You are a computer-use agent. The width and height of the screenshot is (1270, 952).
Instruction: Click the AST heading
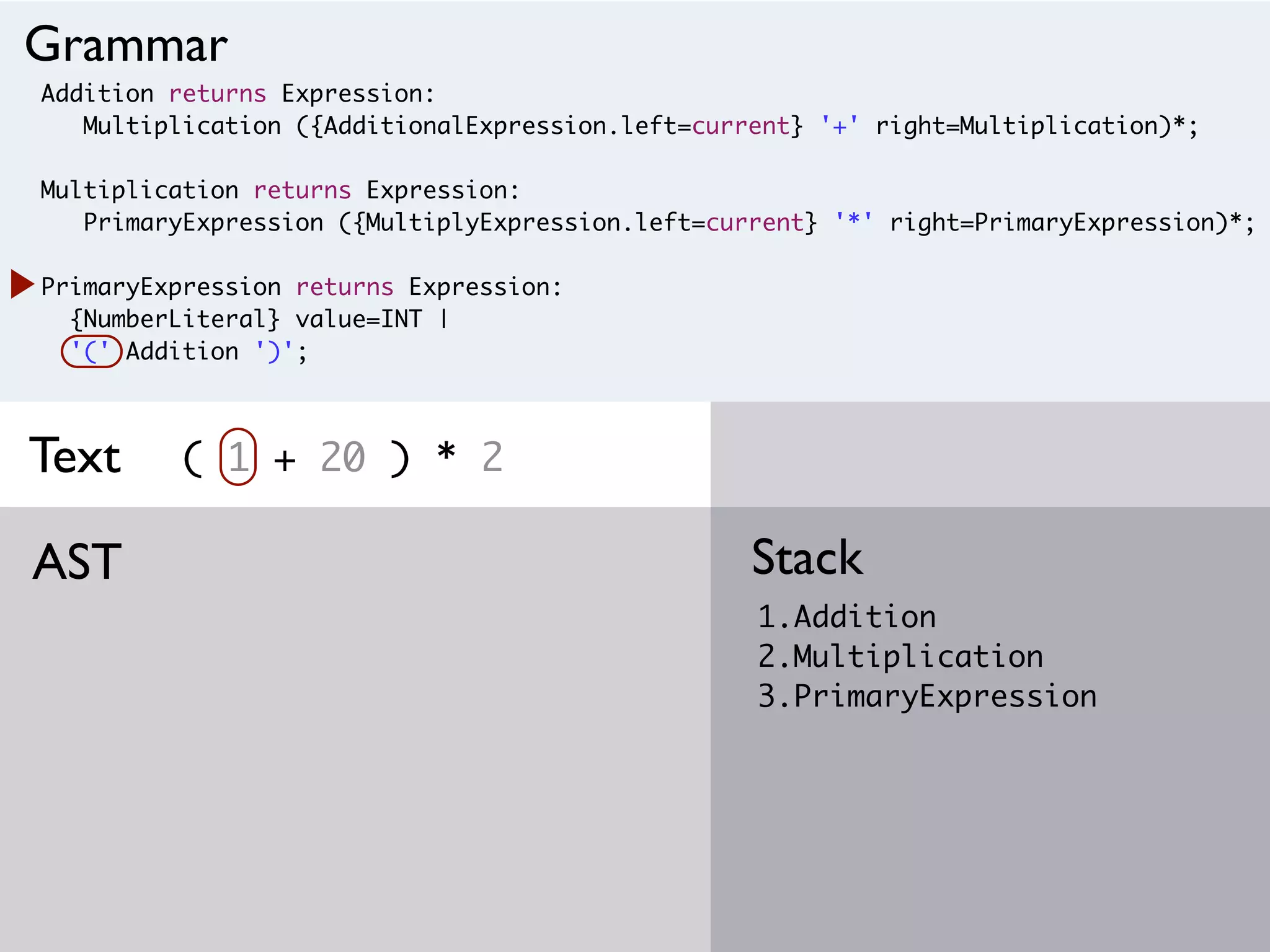coord(77,562)
